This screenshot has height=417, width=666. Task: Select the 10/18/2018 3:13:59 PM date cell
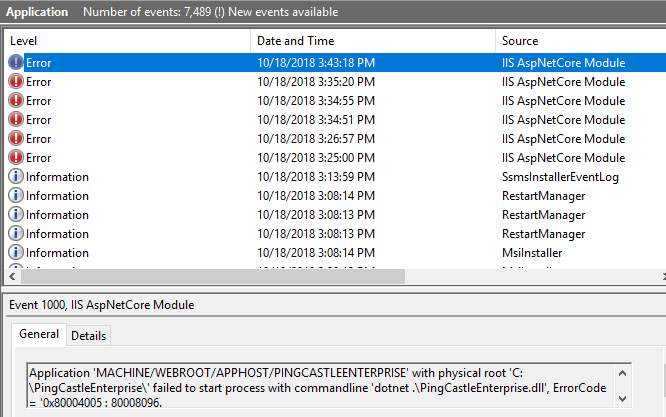[316, 177]
